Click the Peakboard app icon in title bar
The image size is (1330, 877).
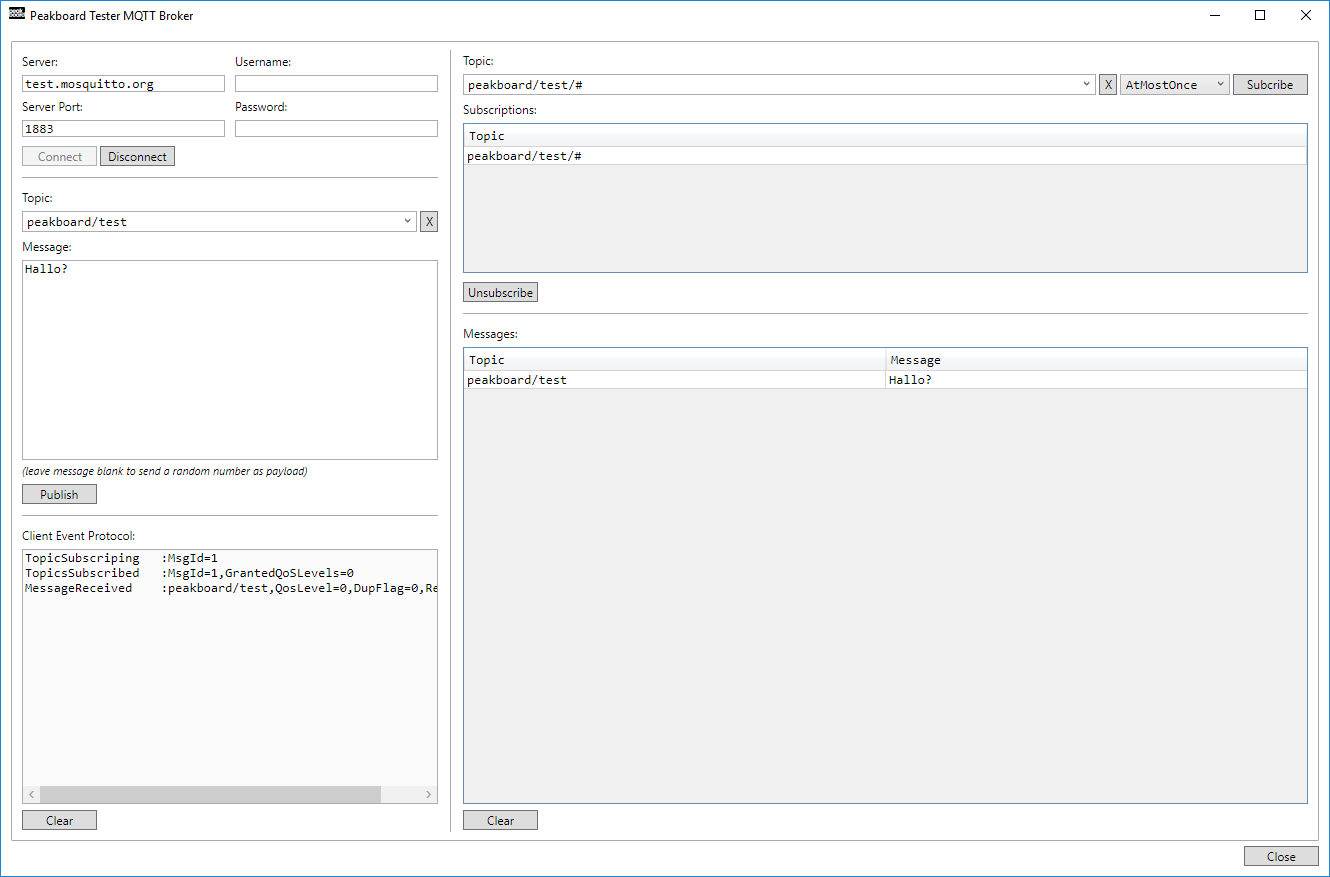click(14, 15)
